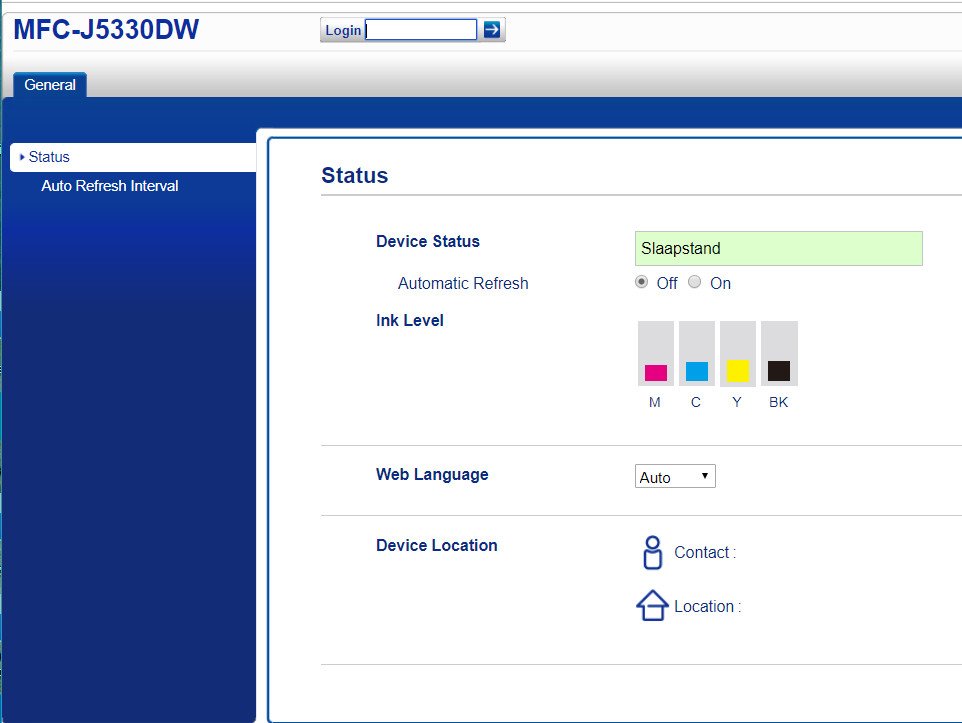Click the MFC-J5330DW model title
Viewport: 962px width, 723px height.
point(106,29)
